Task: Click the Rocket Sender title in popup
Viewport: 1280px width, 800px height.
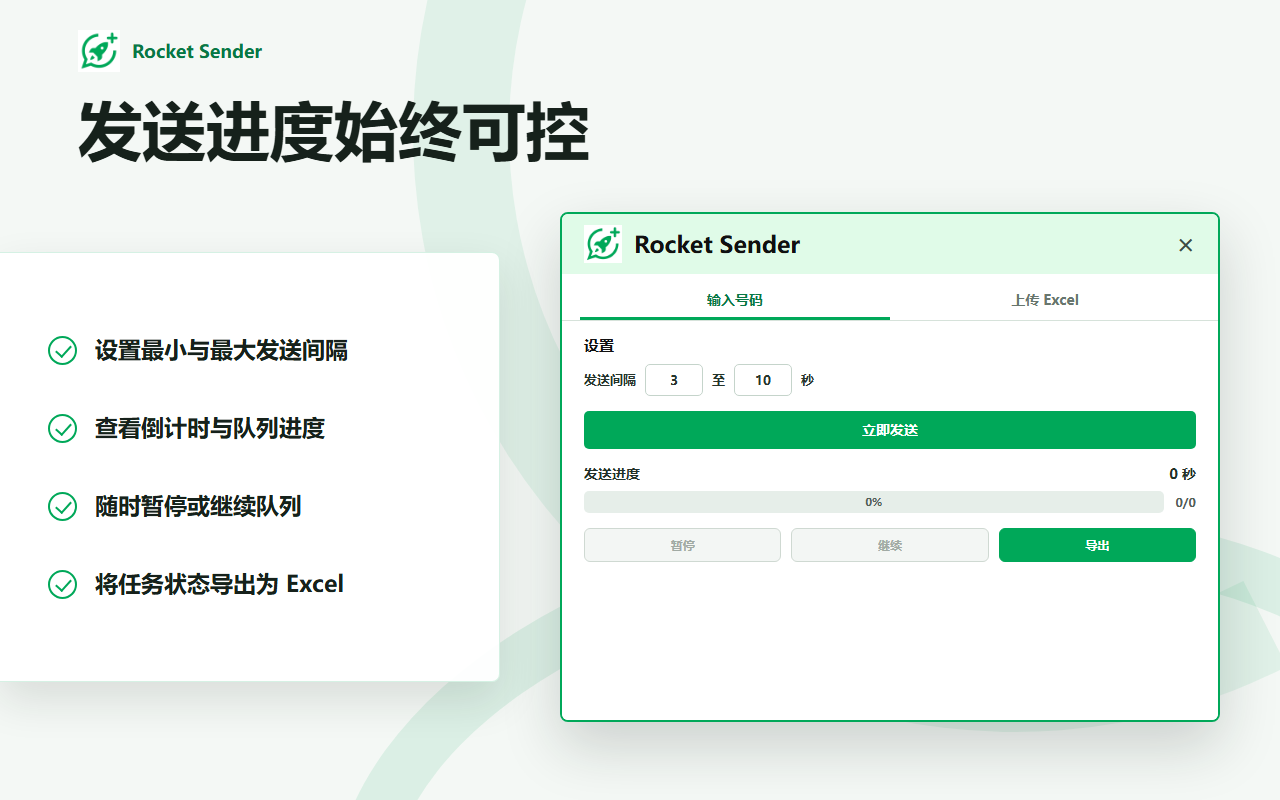Action: point(717,245)
